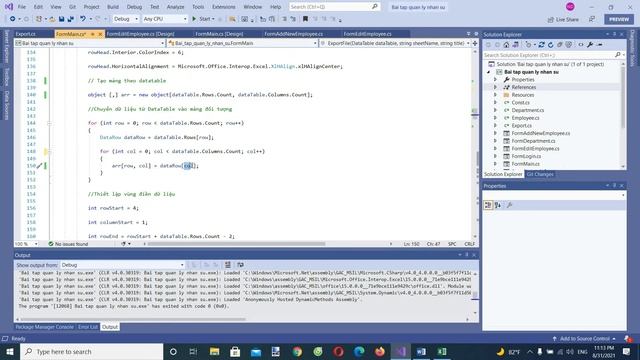Click the Show All Files icon
The width and height of the screenshot is (640, 360).
pos(569,44)
